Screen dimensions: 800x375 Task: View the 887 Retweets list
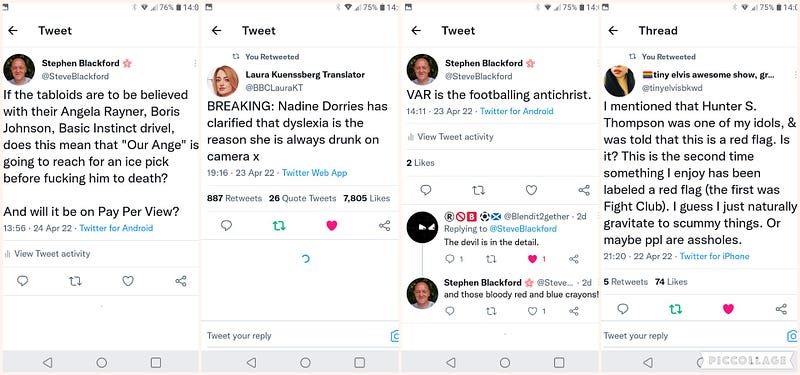coord(234,198)
